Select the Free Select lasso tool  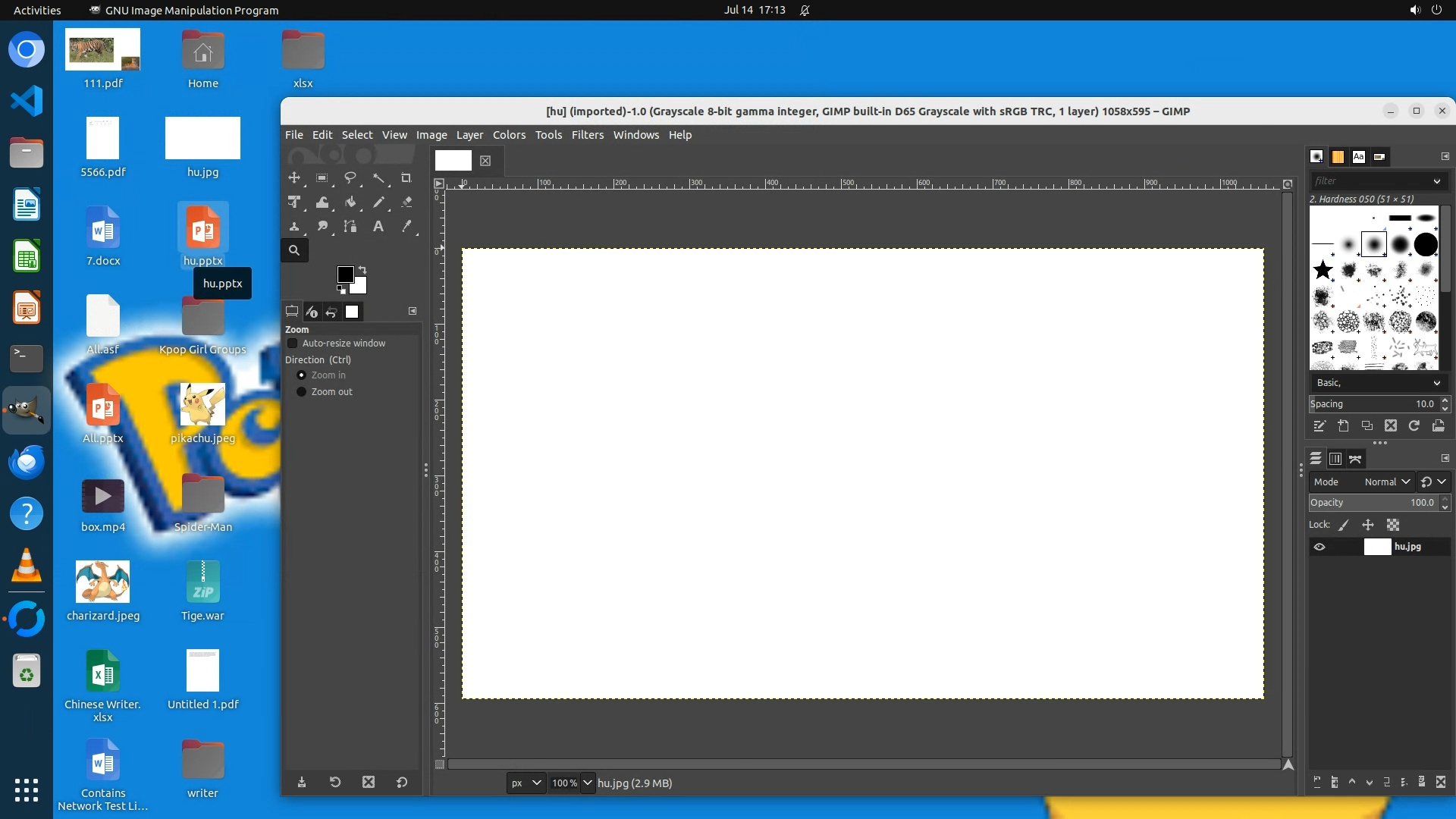350,177
